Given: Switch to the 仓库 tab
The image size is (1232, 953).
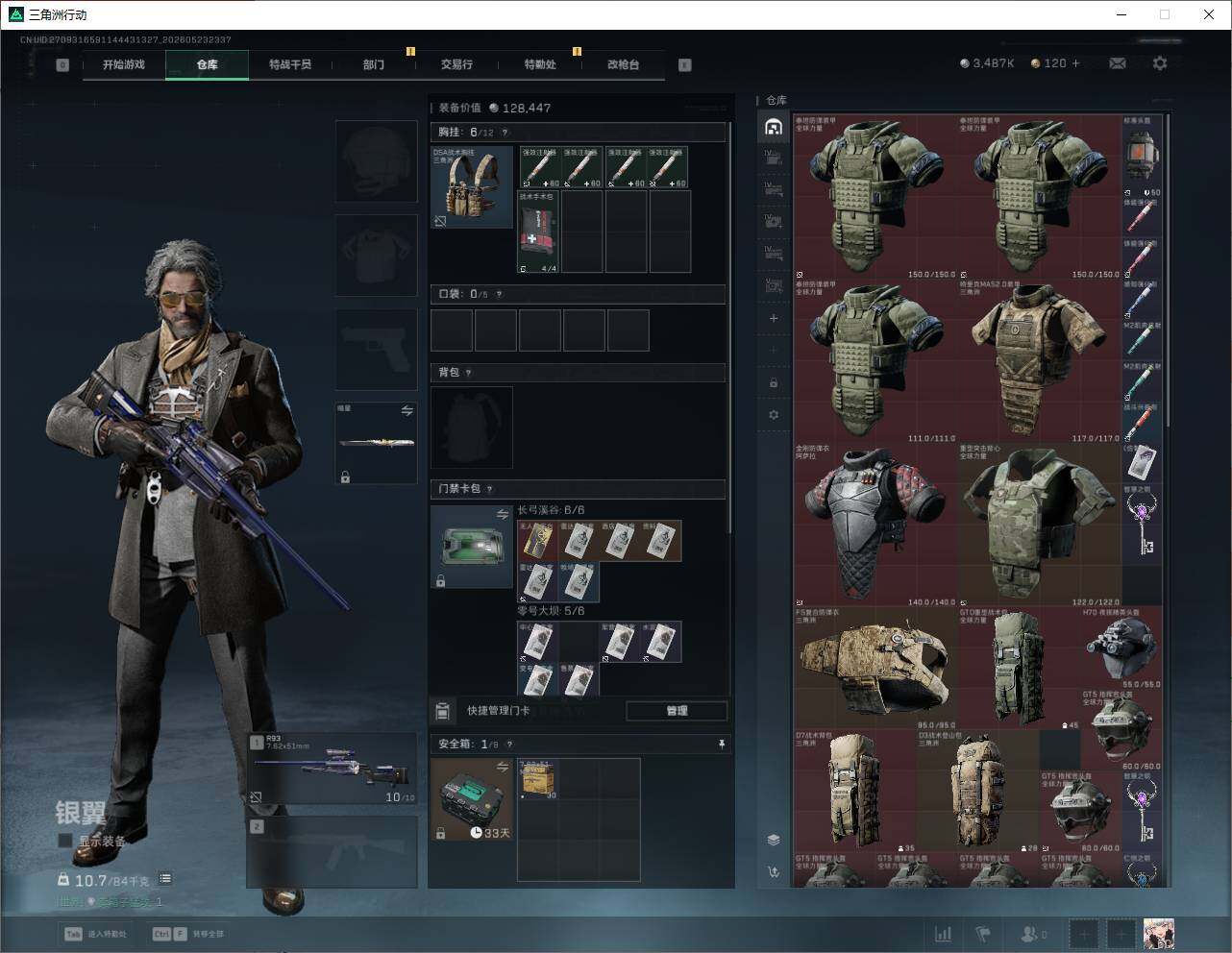Looking at the screenshot, I should click(x=208, y=64).
